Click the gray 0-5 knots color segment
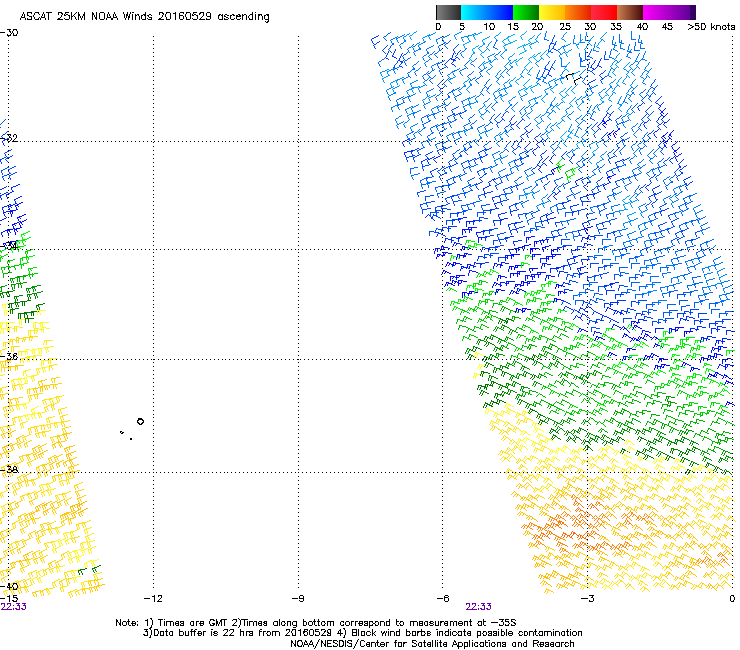Screen dimensions: 740x650 [x=448, y=12]
